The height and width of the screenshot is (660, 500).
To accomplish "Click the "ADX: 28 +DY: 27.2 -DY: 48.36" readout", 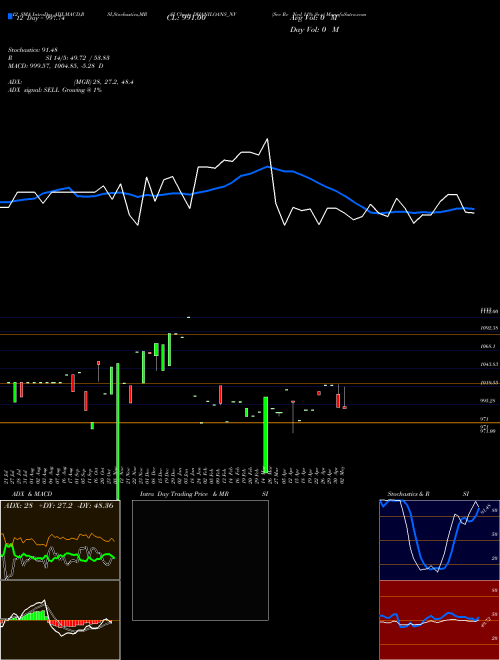I will pyautogui.click(x=59, y=505).
